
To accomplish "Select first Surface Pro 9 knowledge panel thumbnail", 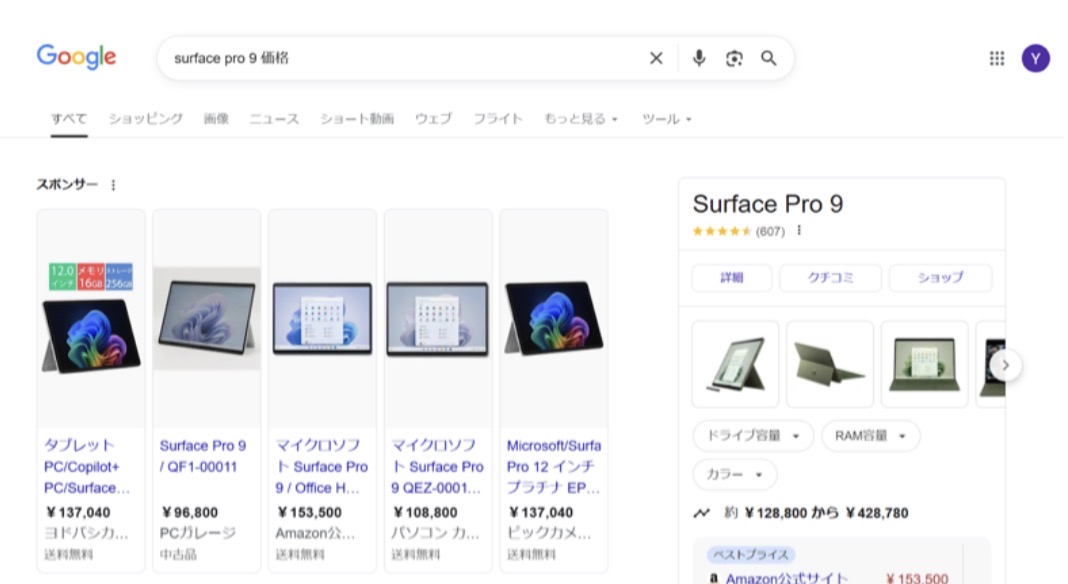I will 735,364.
